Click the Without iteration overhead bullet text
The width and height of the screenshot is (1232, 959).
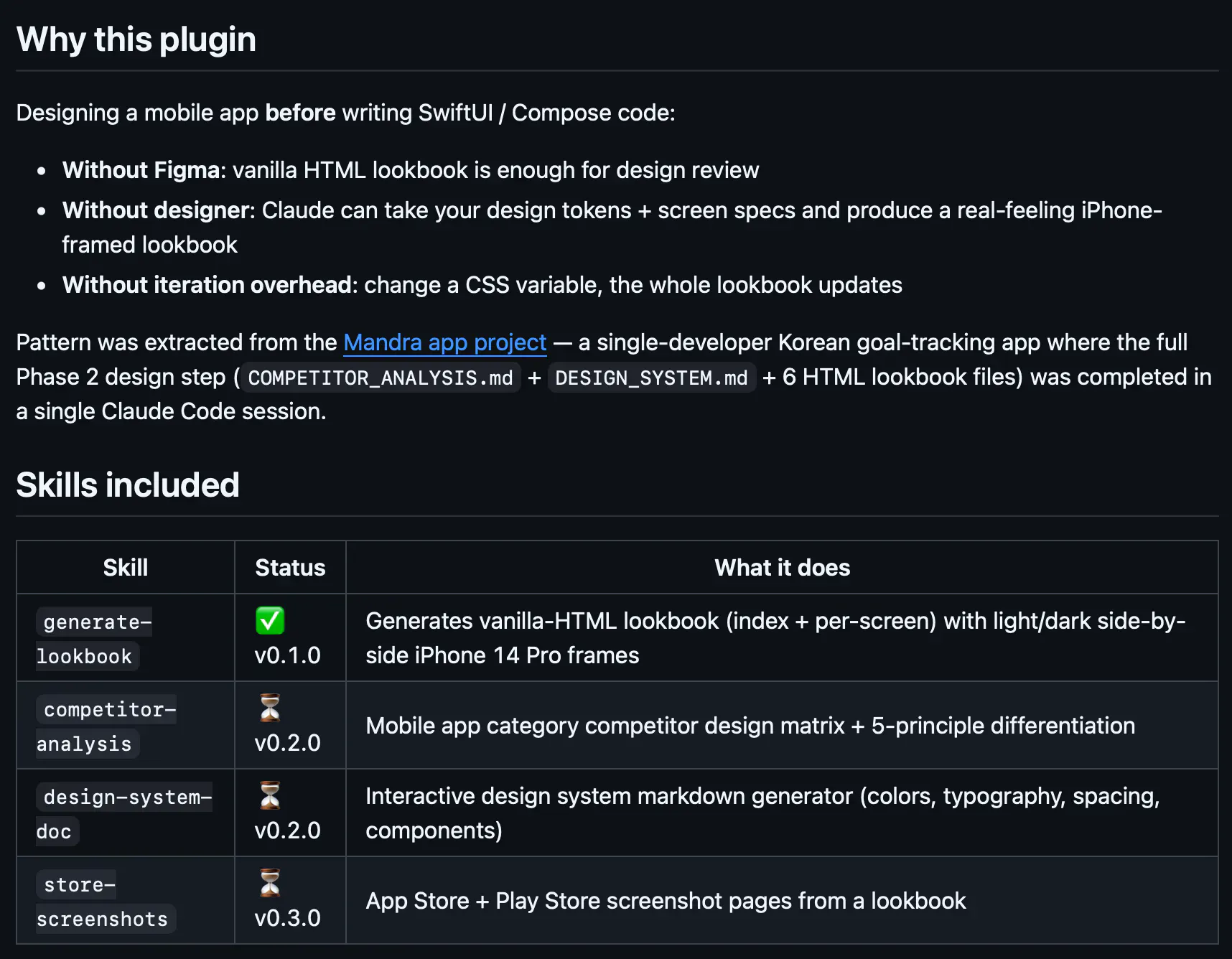coord(482,285)
